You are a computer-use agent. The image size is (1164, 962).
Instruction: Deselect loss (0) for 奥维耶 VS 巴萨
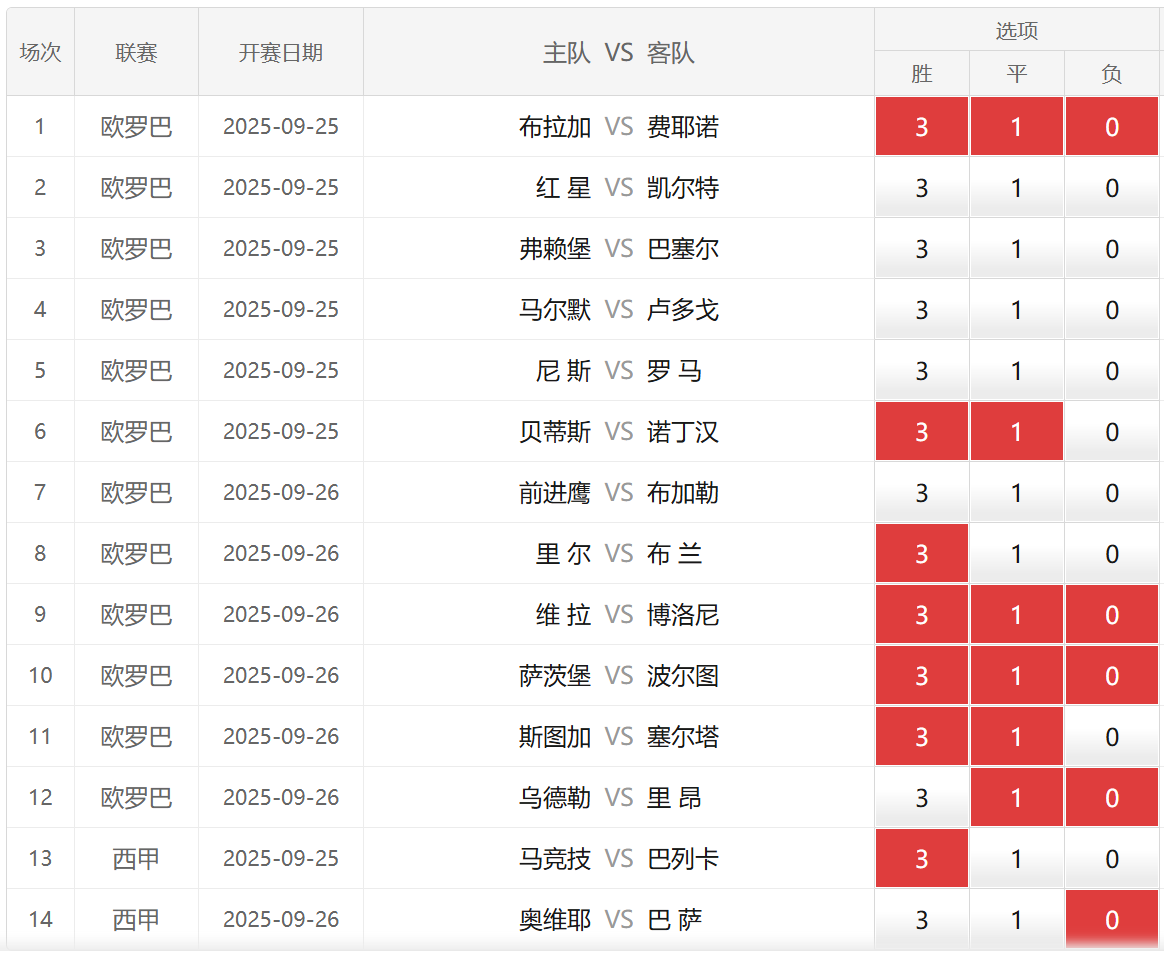pyautogui.click(x=1111, y=920)
